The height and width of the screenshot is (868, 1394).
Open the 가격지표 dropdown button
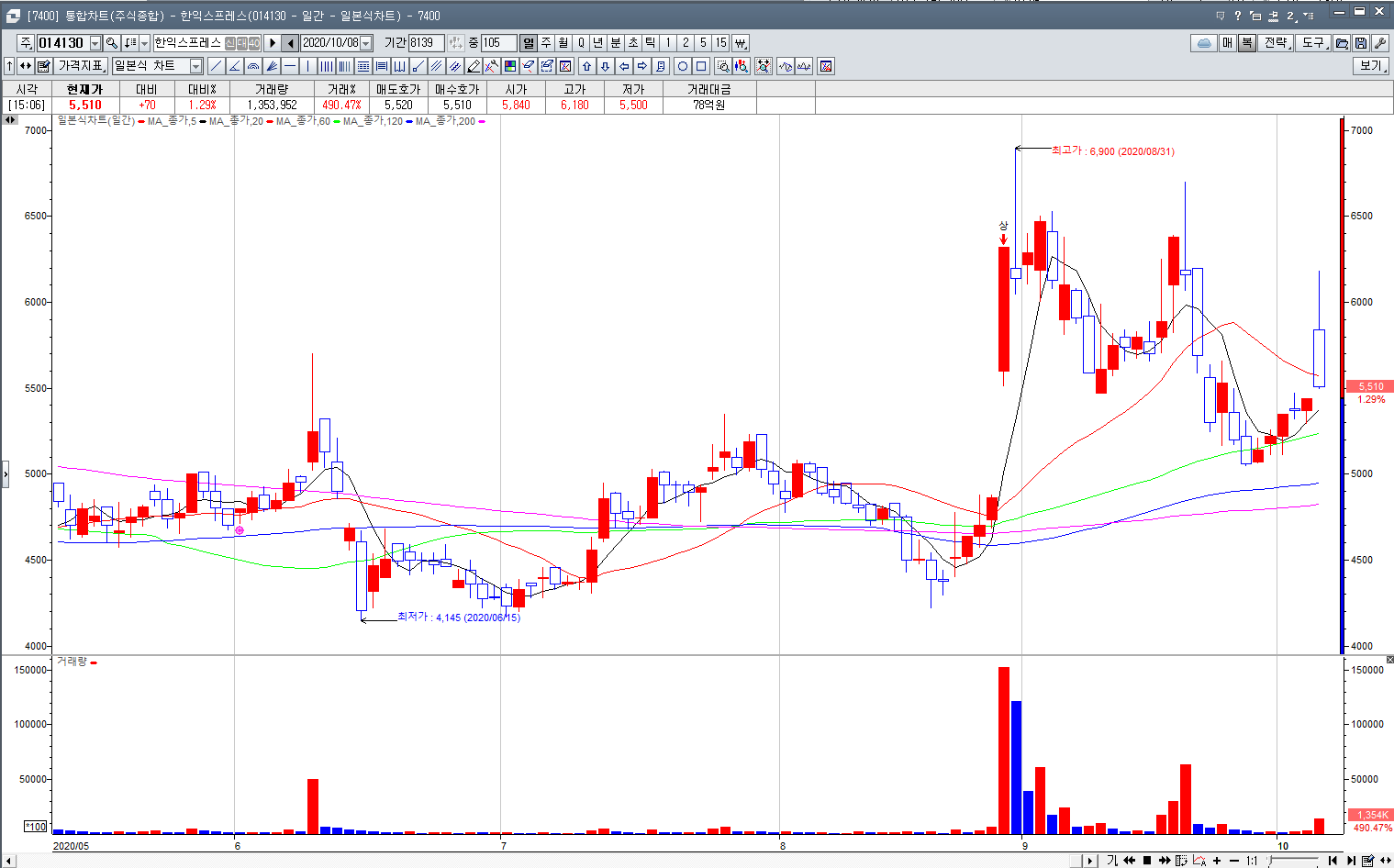pos(82,66)
